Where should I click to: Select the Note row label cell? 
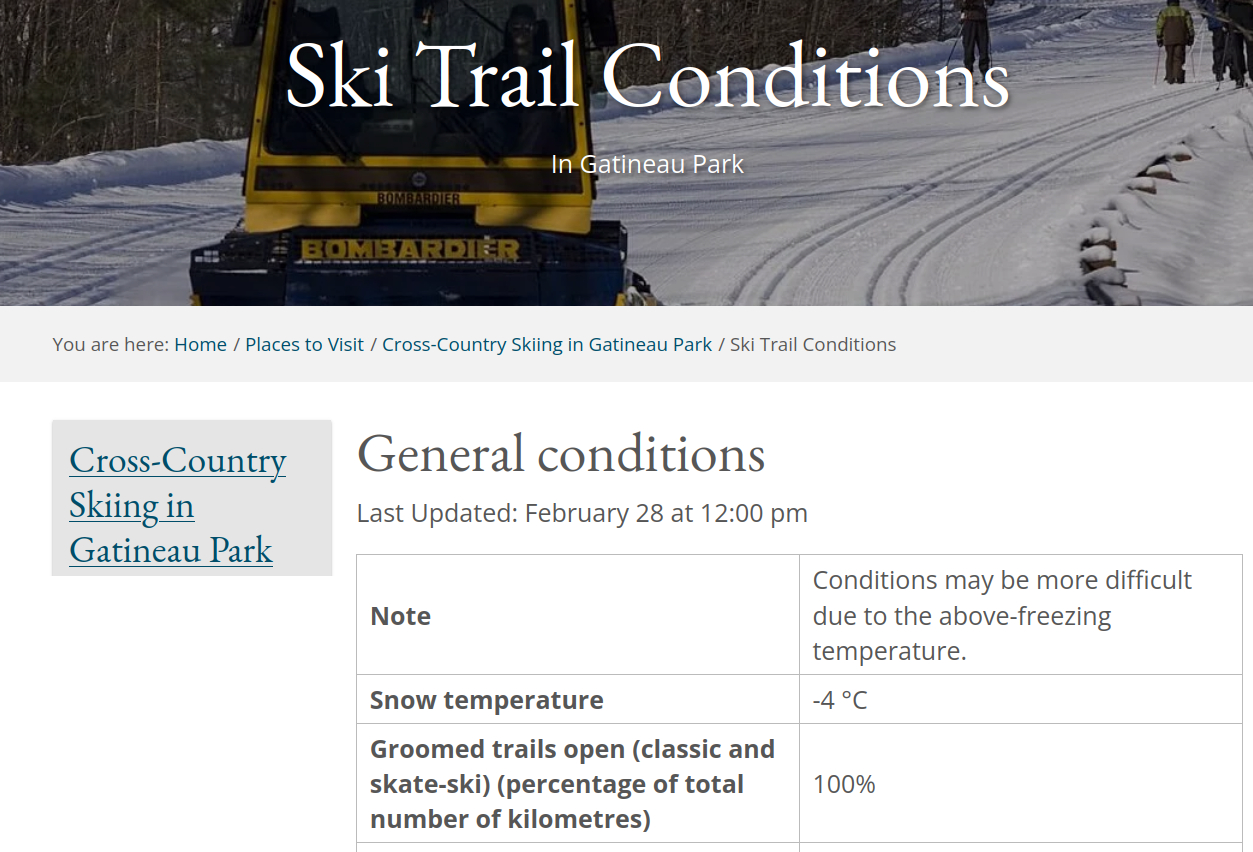(x=401, y=616)
